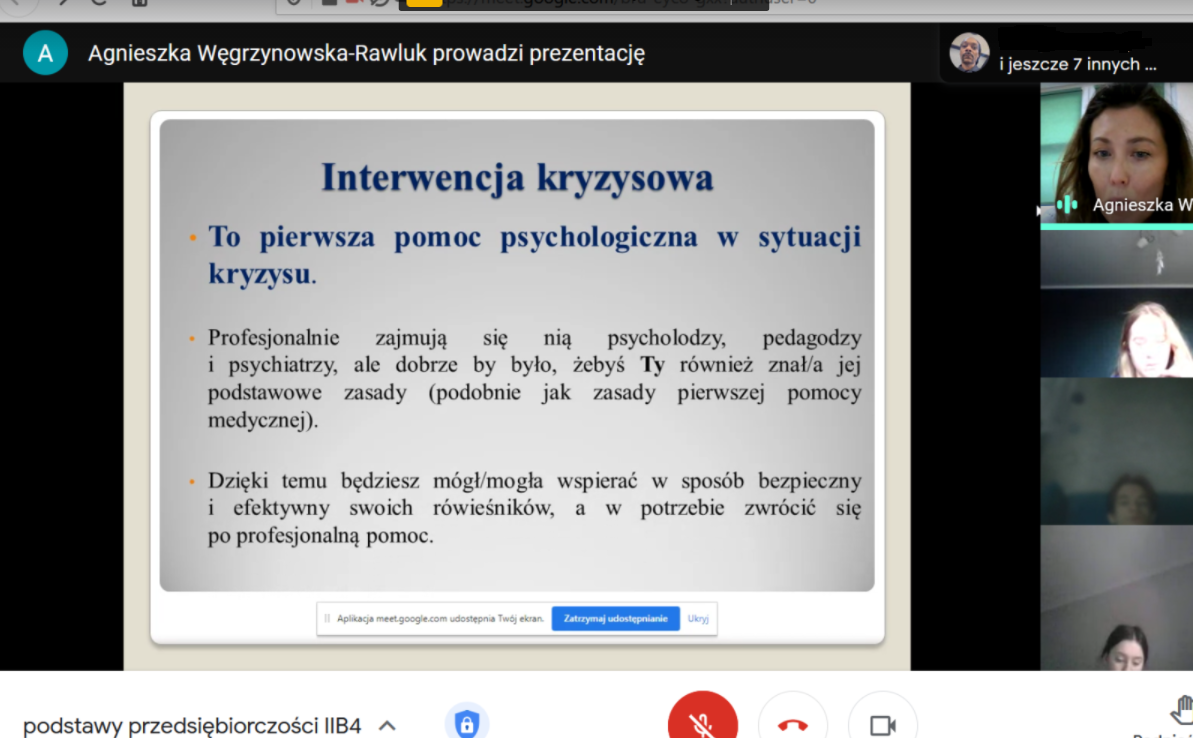Click the presenter's teal 'A' avatar
The image size is (1193, 738).
tap(45, 53)
